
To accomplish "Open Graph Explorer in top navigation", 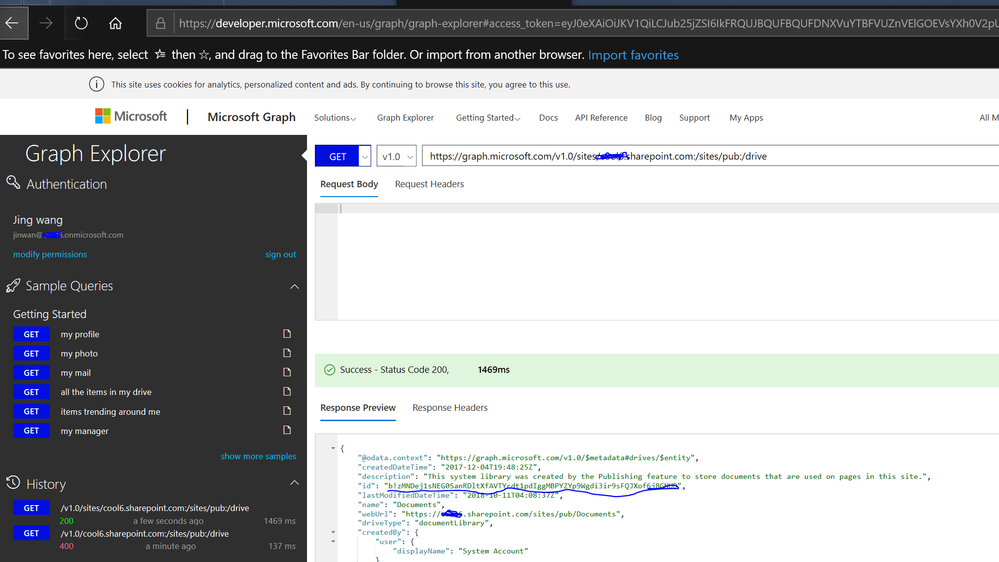I will click(405, 118).
